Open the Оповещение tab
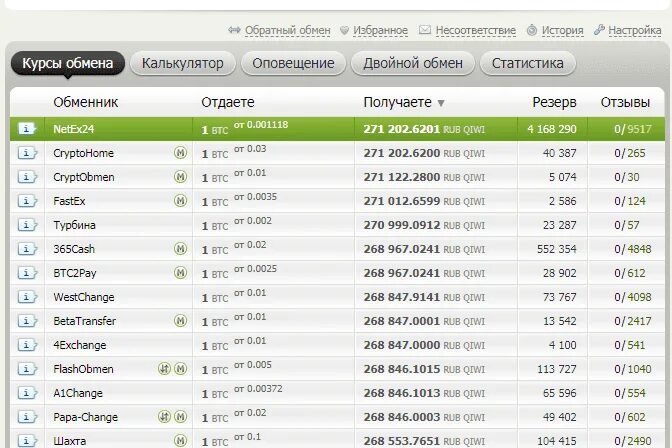 point(293,63)
